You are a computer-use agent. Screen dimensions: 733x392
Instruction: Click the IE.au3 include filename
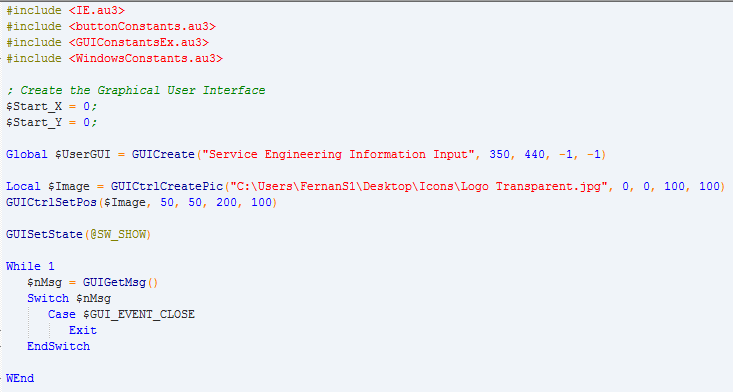(x=97, y=10)
